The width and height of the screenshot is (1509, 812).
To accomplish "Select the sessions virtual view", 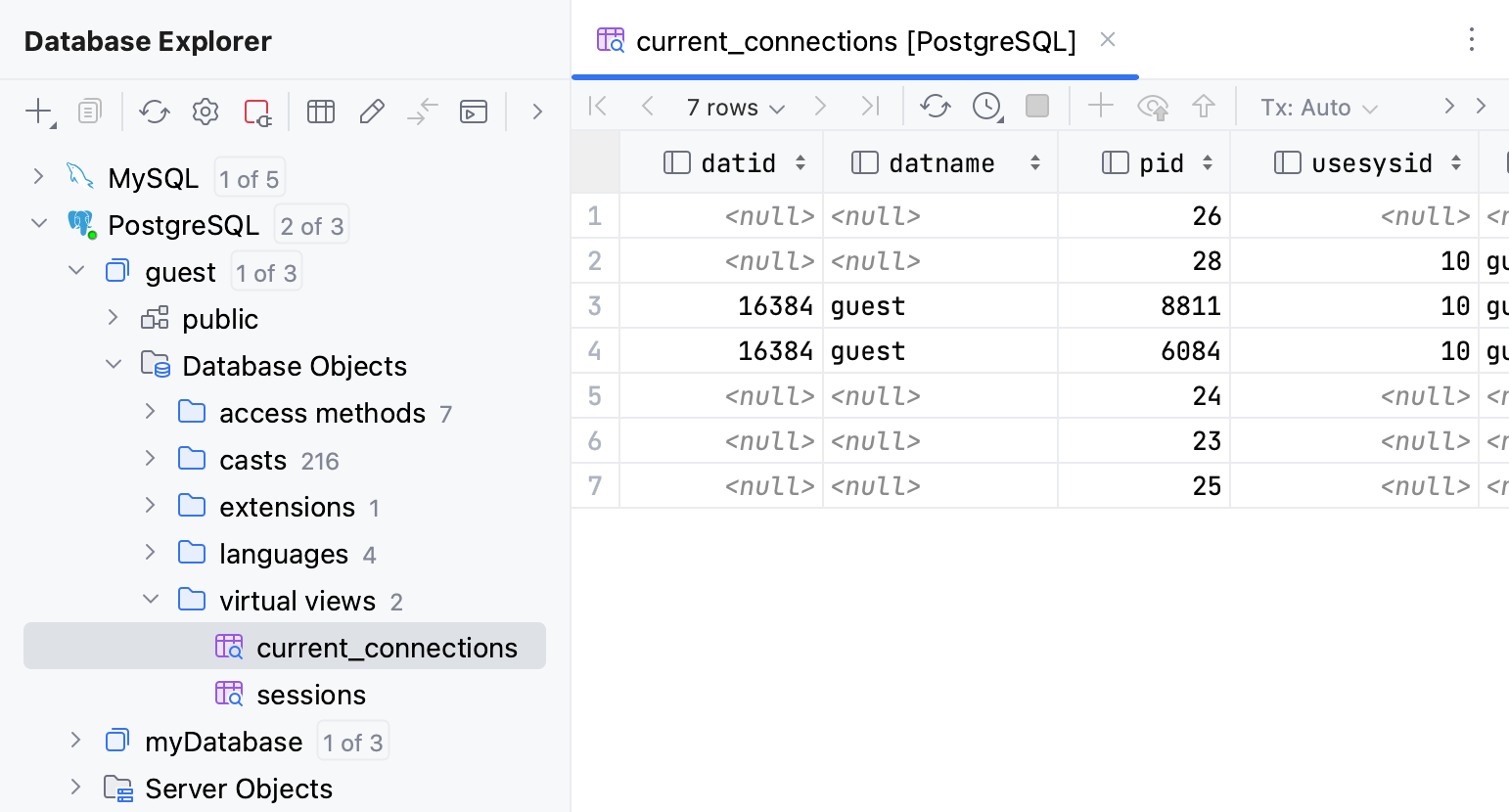I will coord(310,695).
